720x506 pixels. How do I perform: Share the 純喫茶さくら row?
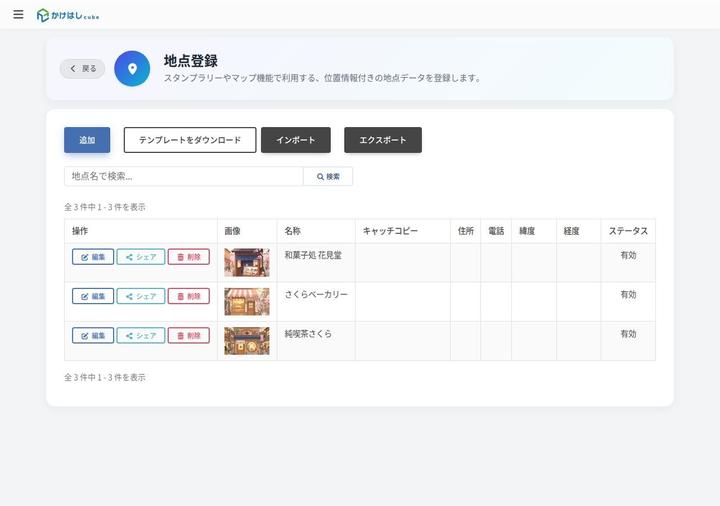coord(141,336)
